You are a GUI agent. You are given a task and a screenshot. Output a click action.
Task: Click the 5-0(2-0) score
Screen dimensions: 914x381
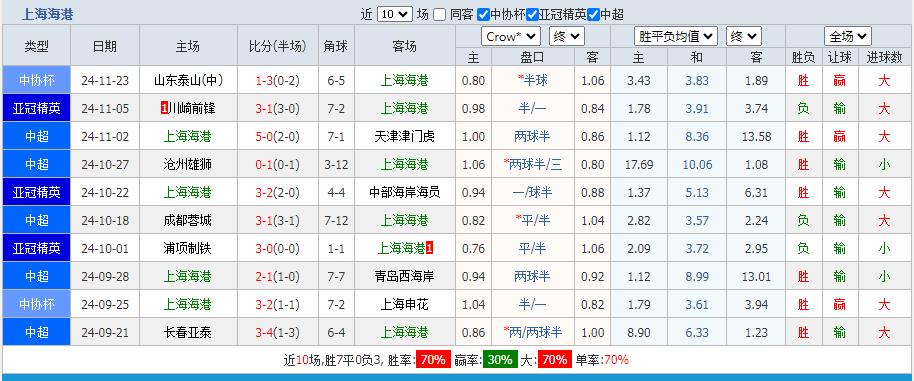[277, 136]
